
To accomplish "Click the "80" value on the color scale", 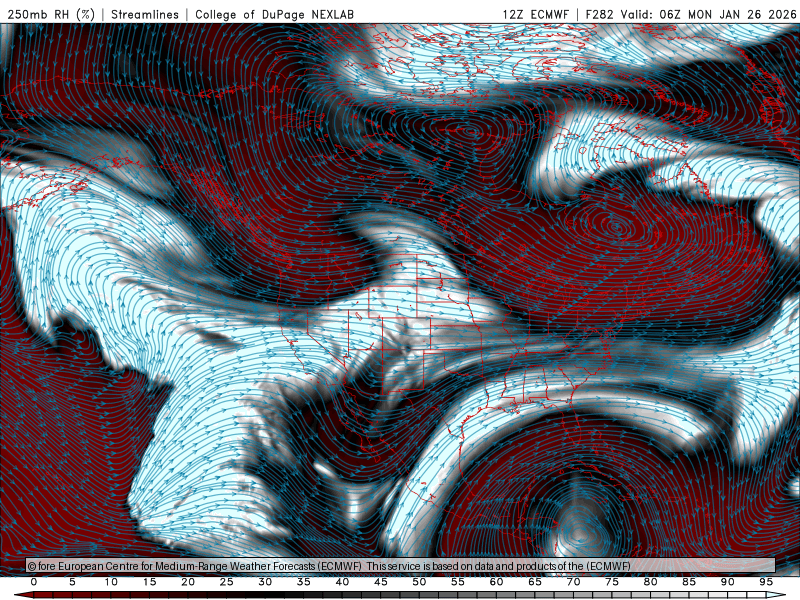I will [x=650, y=582].
